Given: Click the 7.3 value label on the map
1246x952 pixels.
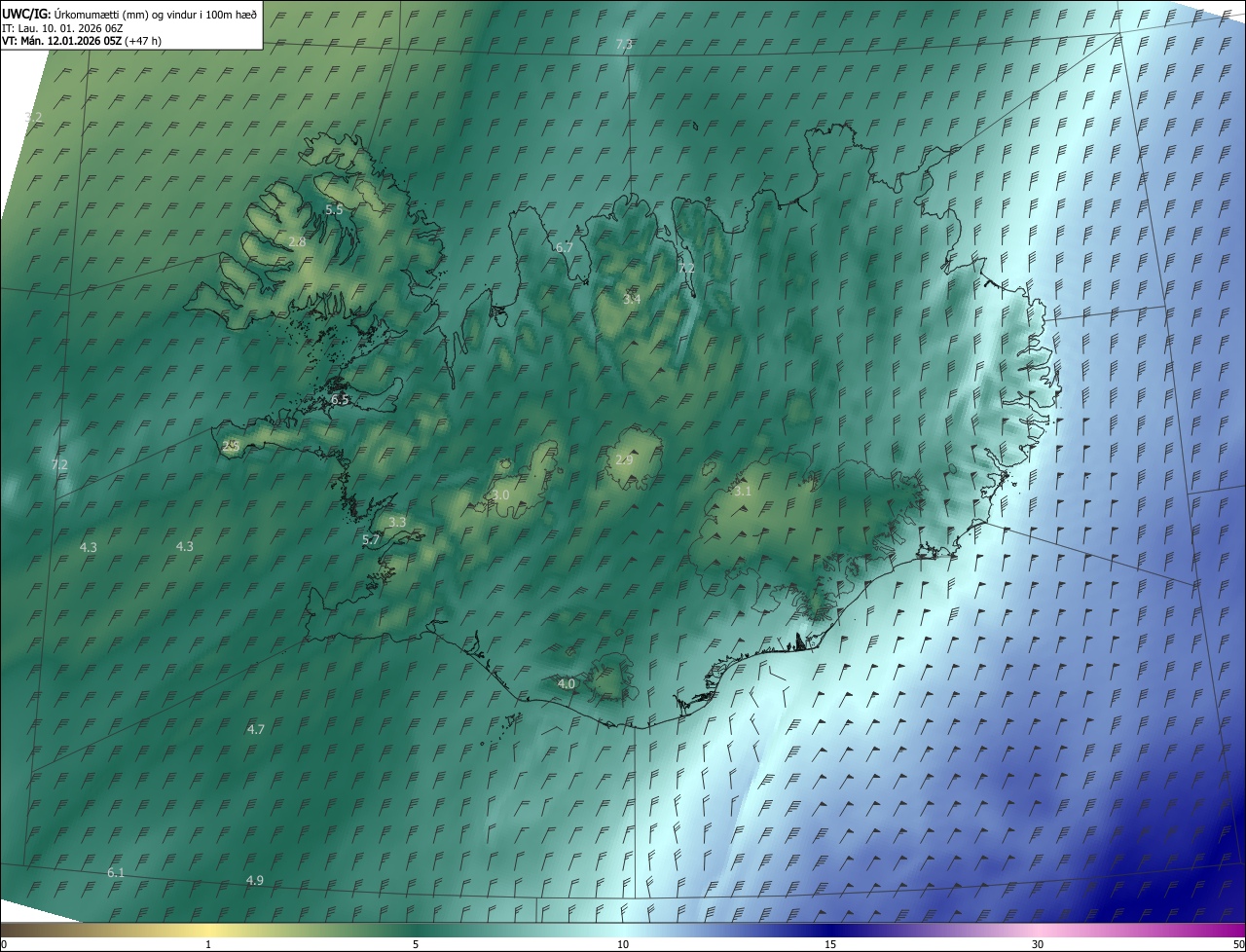Looking at the screenshot, I should pyautogui.click(x=625, y=45).
